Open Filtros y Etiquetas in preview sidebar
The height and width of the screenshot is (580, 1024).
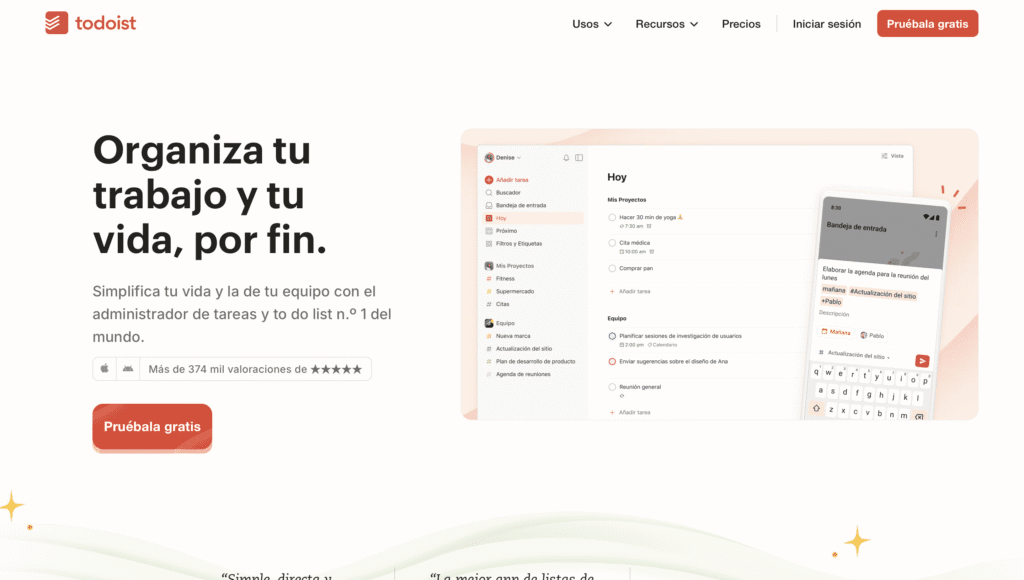[x=513, y=244]
